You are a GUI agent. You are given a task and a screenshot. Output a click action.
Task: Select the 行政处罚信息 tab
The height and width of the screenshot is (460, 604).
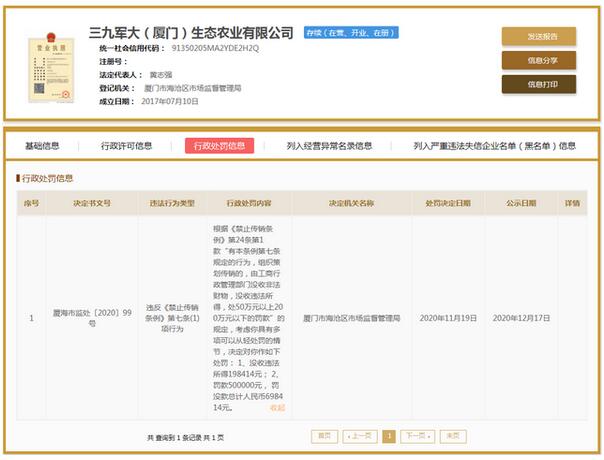click(x=219, y=145)
